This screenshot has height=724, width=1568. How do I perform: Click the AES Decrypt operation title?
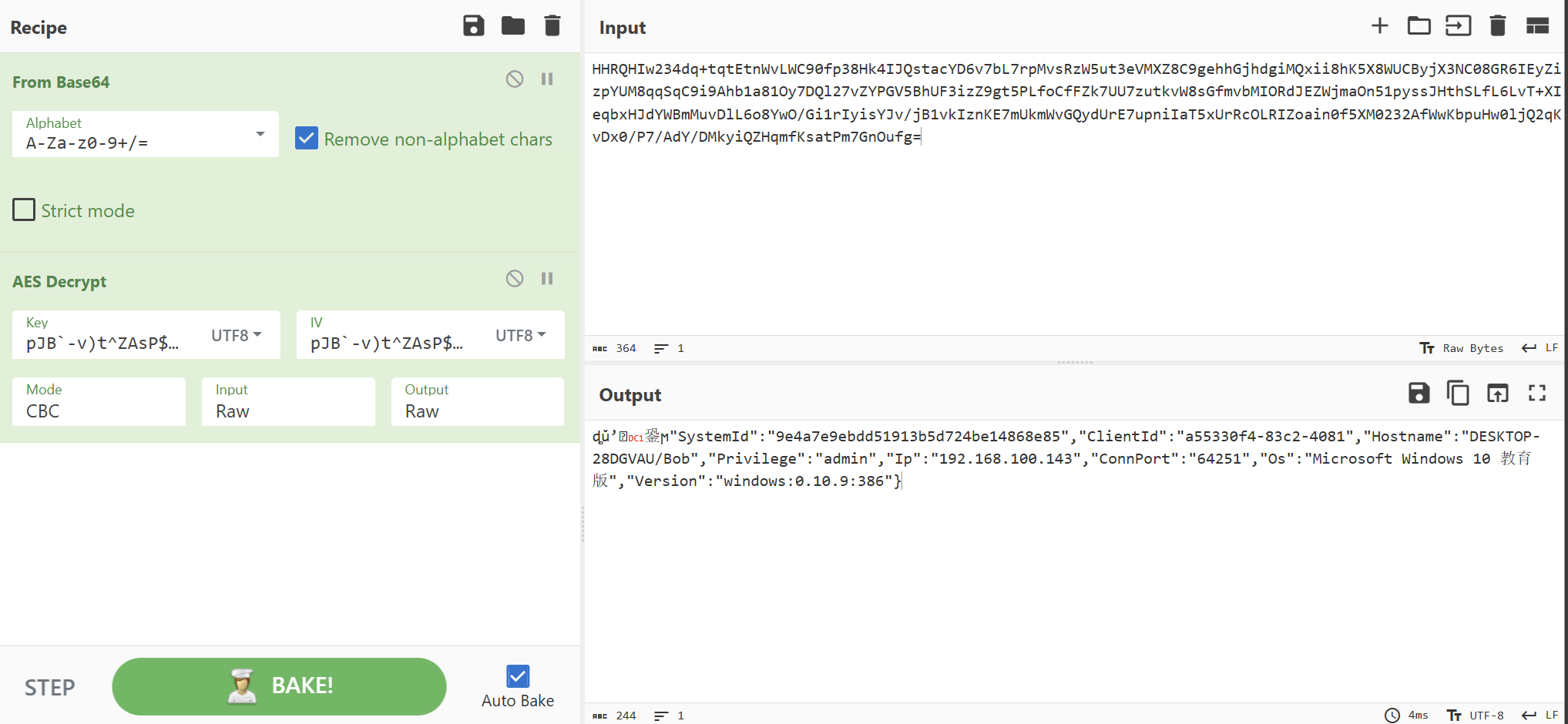pyautogui.click(x=59, y=281)
